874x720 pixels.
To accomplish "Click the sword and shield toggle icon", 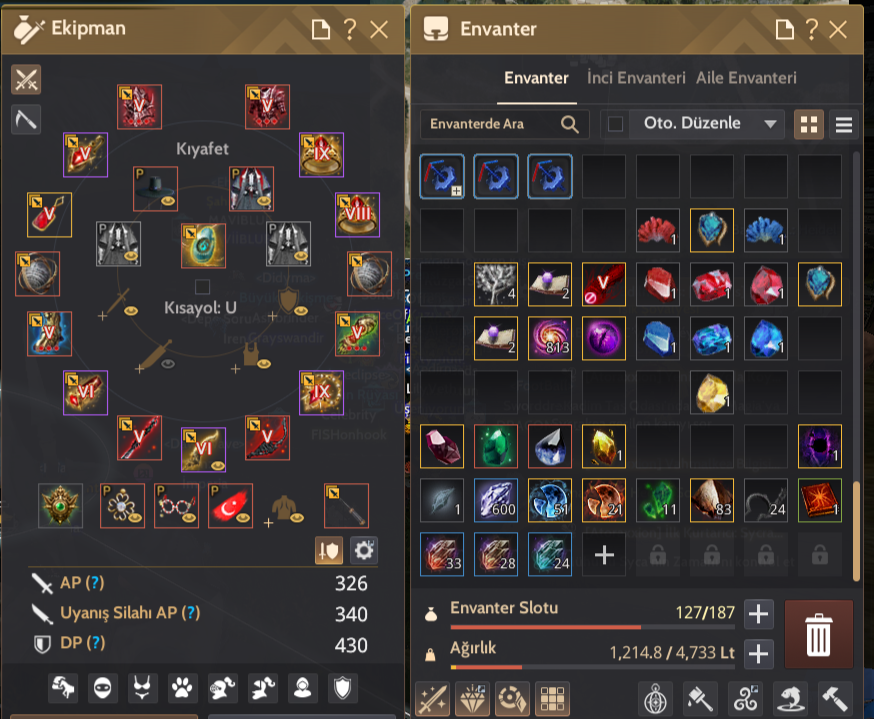I will pyautogui.click(x=329, y=551).
